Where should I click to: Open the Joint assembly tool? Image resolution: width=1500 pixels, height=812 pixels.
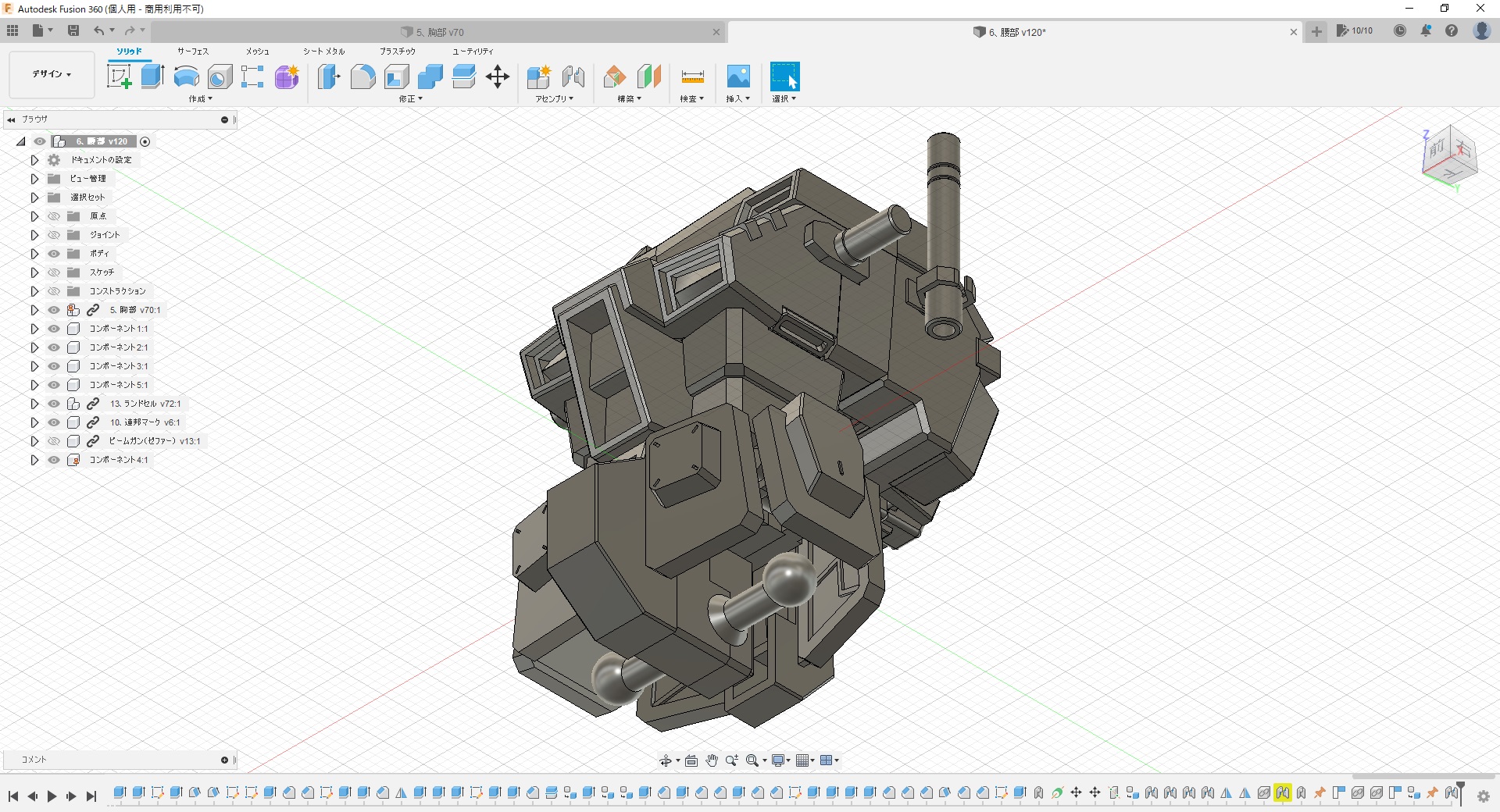click(573, 77)
